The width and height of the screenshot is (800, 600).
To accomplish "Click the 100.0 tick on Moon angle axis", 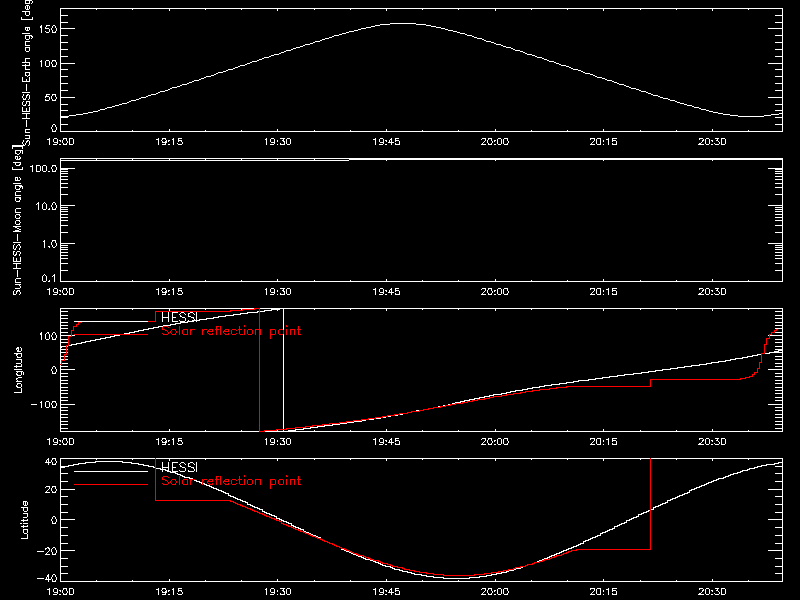I will [x=43, y=168].
